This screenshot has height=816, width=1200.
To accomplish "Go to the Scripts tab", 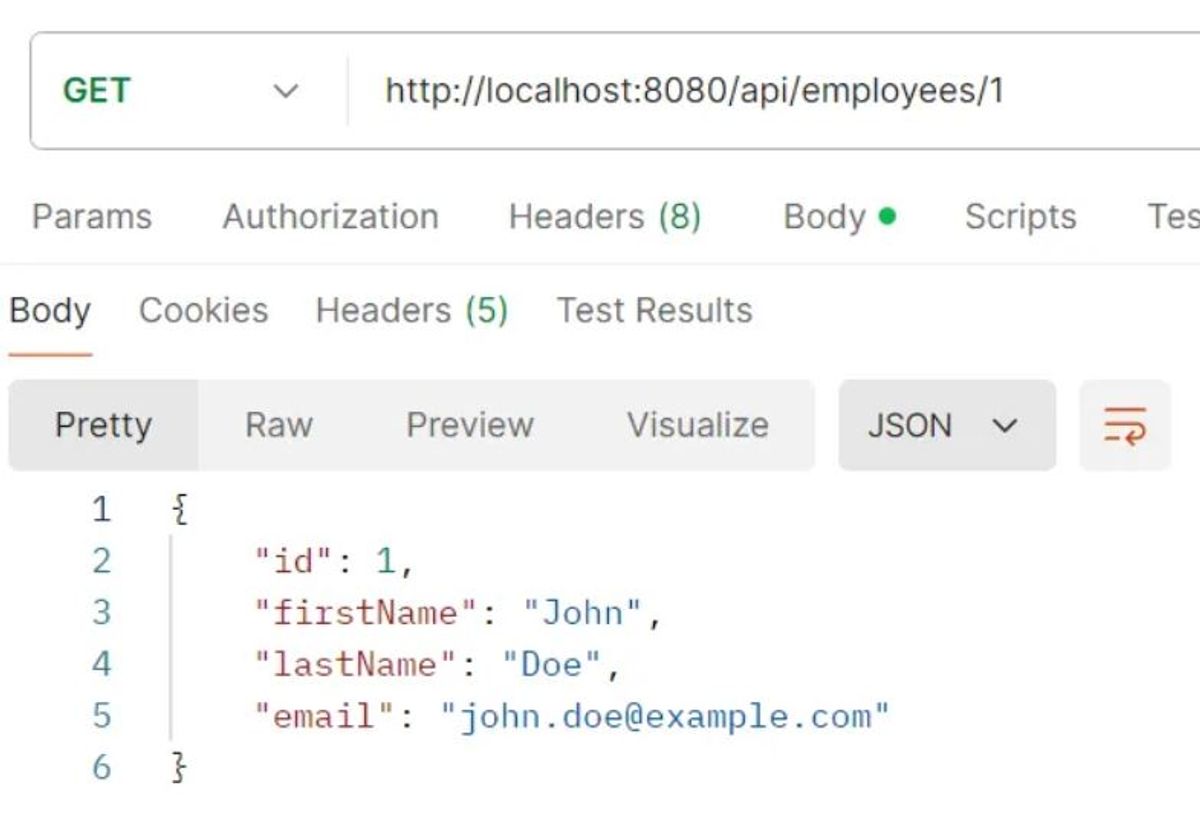I will click(x=1020, y=217).
